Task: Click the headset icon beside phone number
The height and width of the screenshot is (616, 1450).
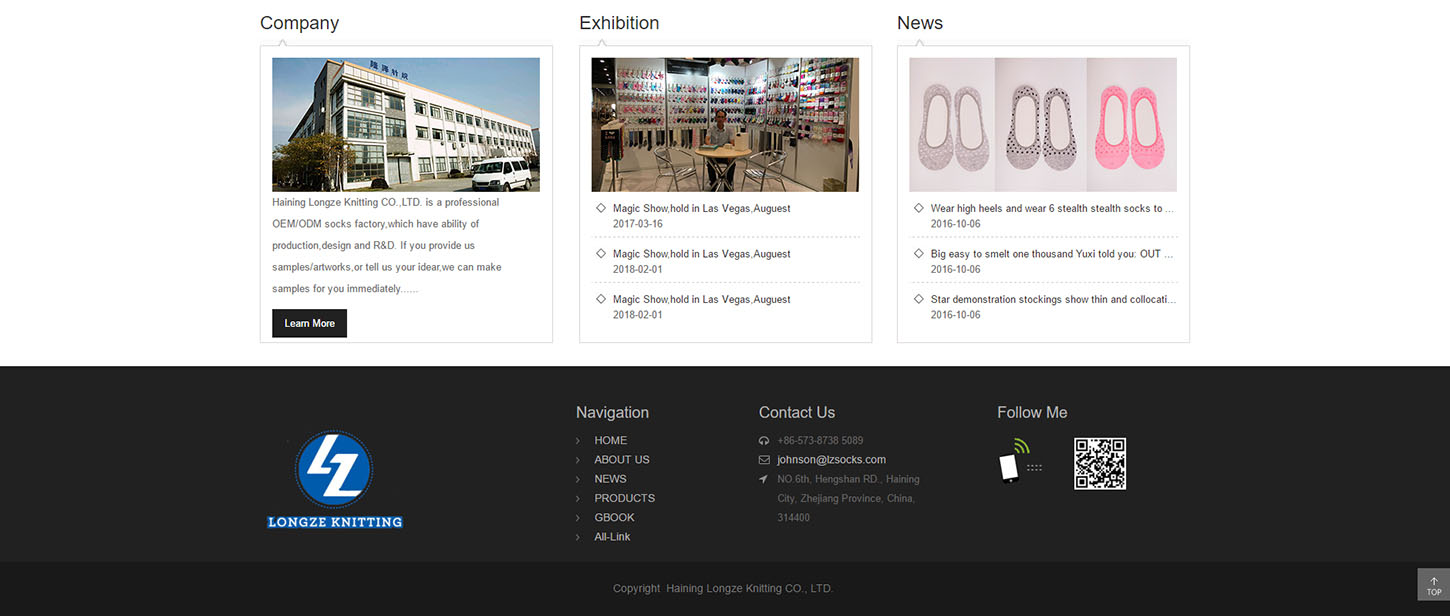Action: (764, 441)
